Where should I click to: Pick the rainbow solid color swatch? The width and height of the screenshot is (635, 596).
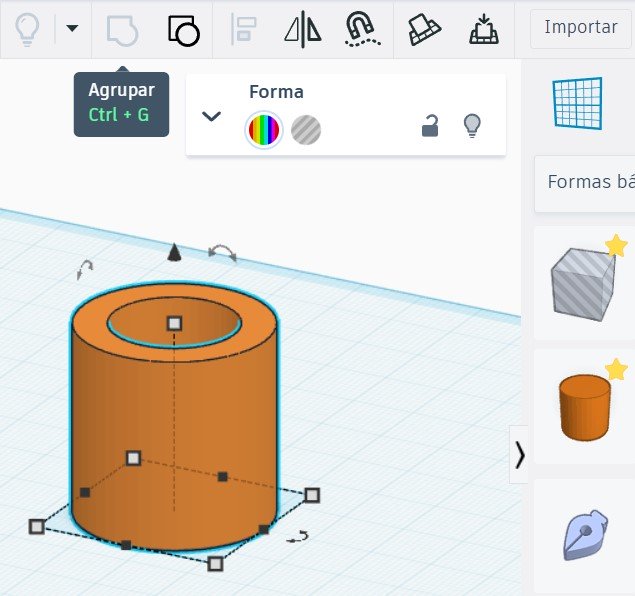[265, 129]
